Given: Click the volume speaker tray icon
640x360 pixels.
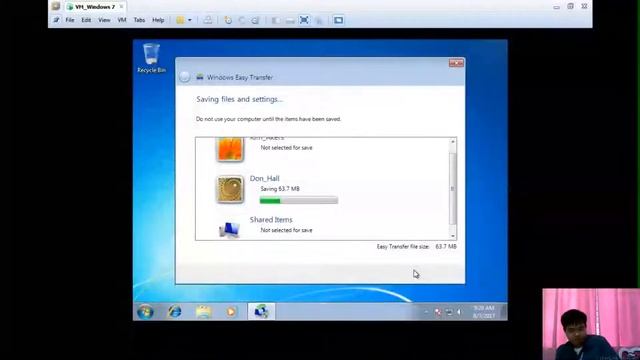Looking at the screenshot, I should 459,312.
